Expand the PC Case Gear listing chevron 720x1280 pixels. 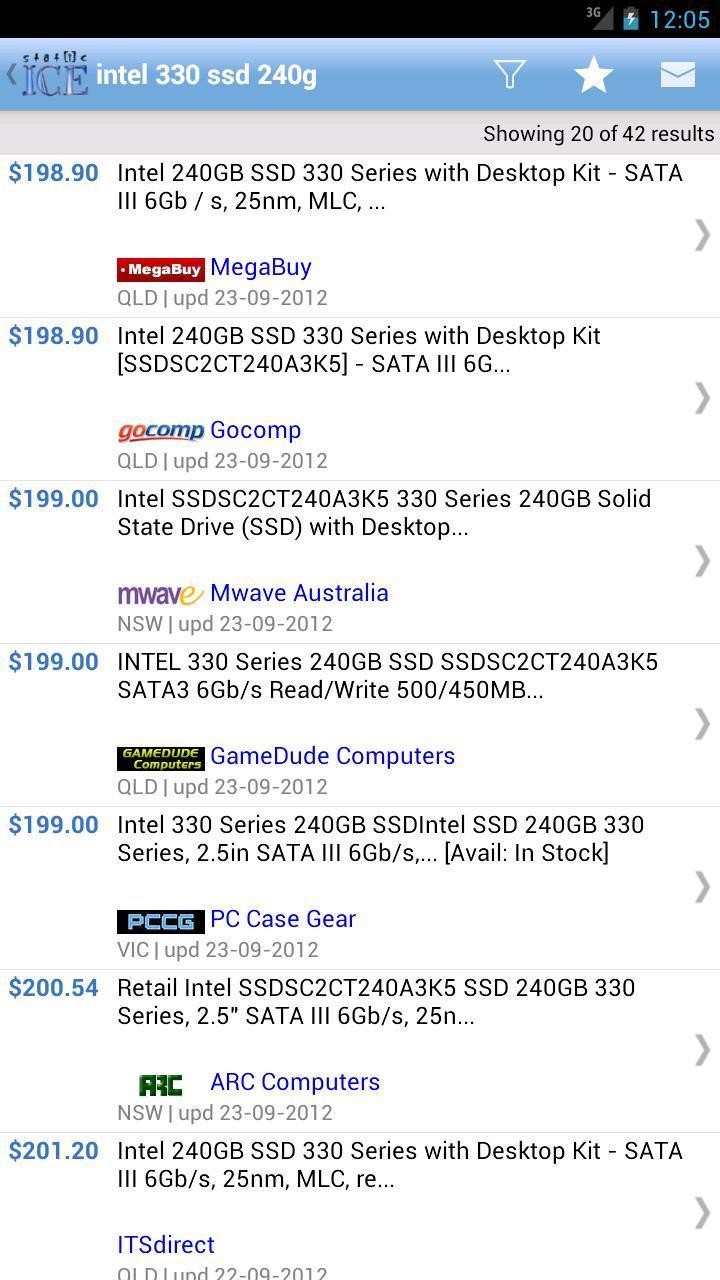[x=703, y=887]
